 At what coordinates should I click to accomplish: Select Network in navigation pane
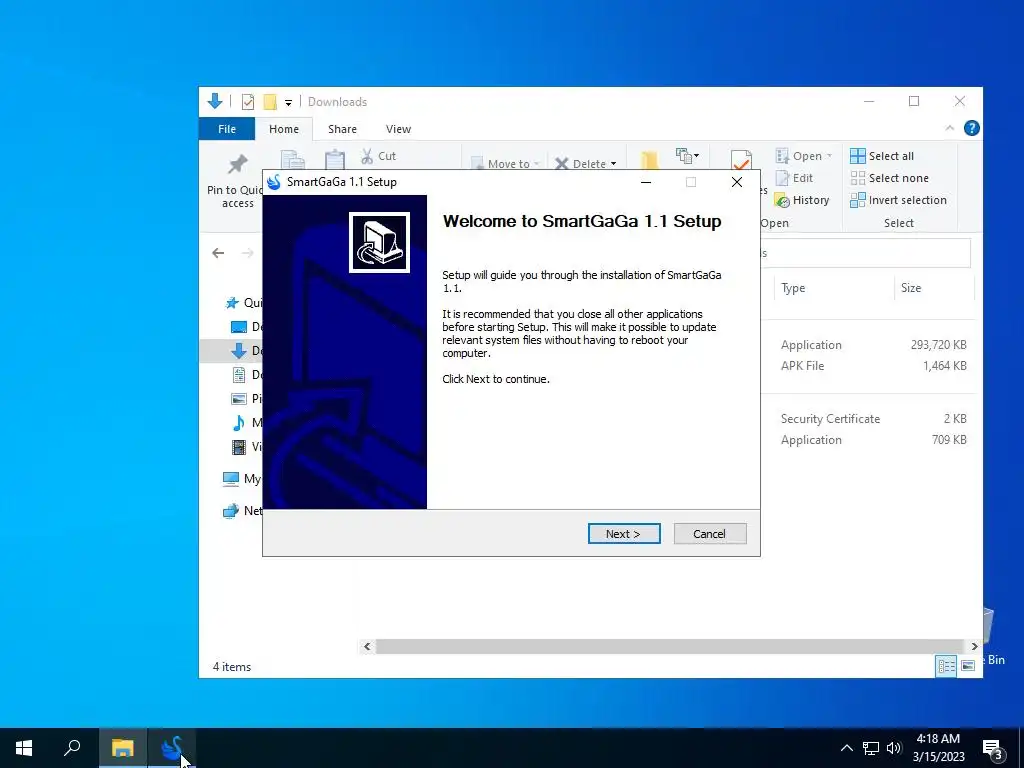coord(242,511)
